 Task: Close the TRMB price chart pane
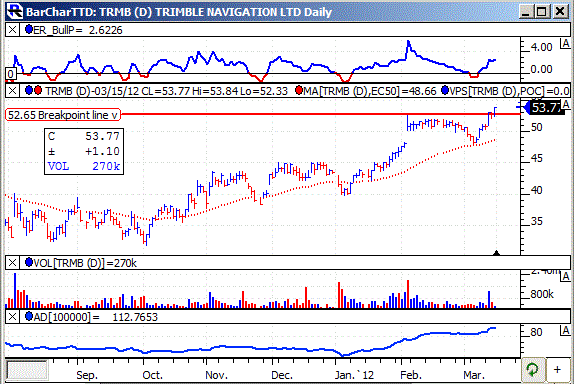[x=12, y=90]
